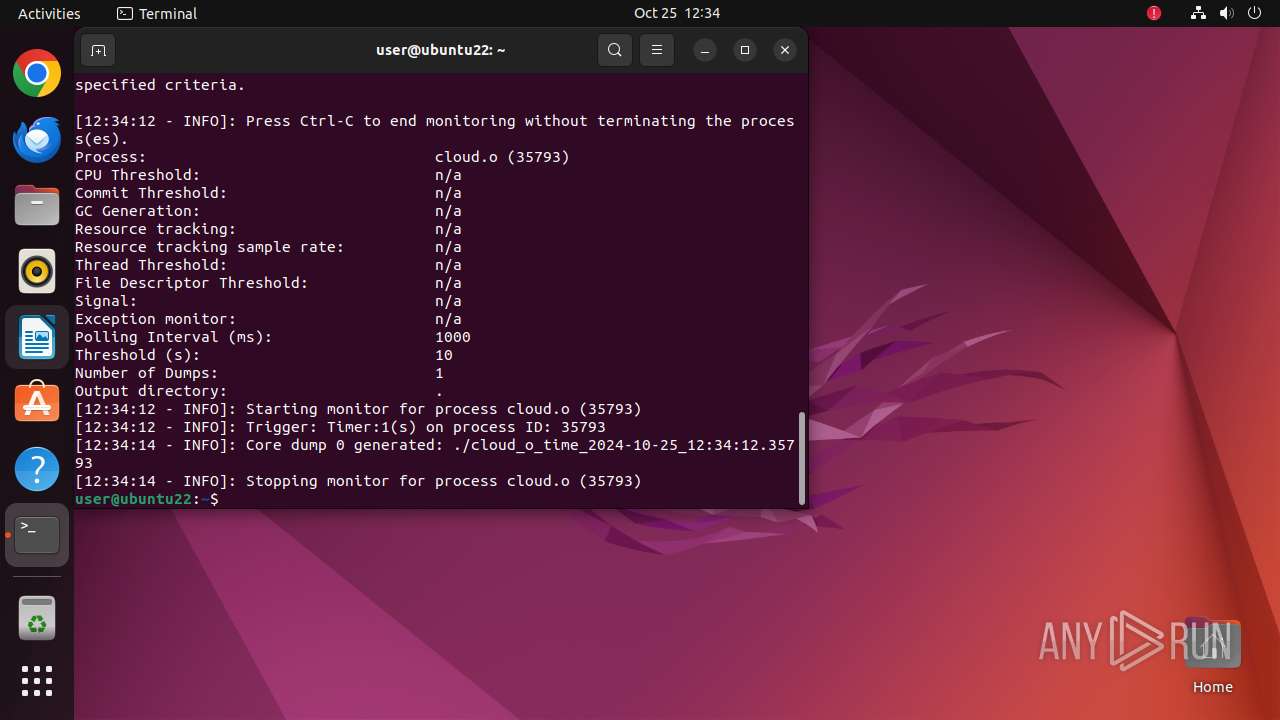The image size is (1280, 720).
Task: Open Files manager from dock
Action: (37, 206)
